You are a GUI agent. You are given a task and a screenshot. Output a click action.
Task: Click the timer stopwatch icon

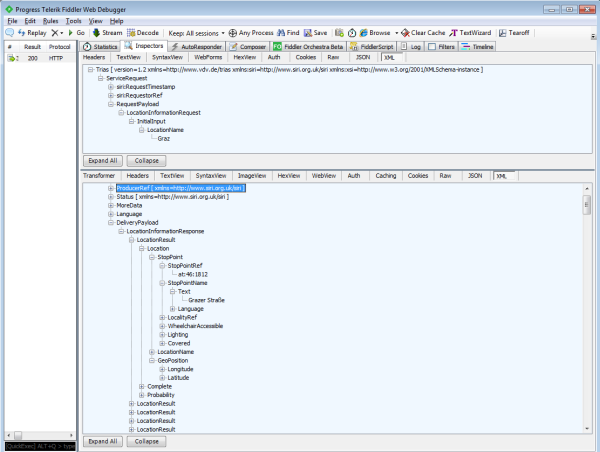coord(352,33)
